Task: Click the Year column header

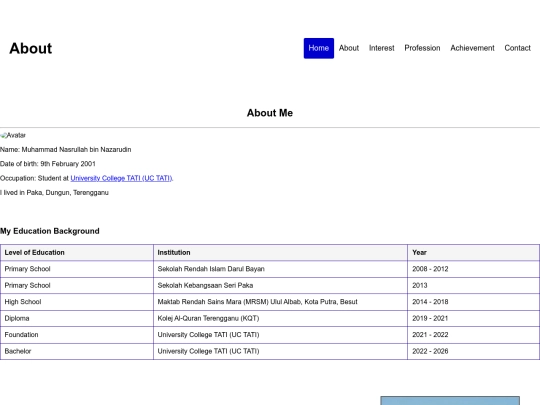Action: coord(474,252)
